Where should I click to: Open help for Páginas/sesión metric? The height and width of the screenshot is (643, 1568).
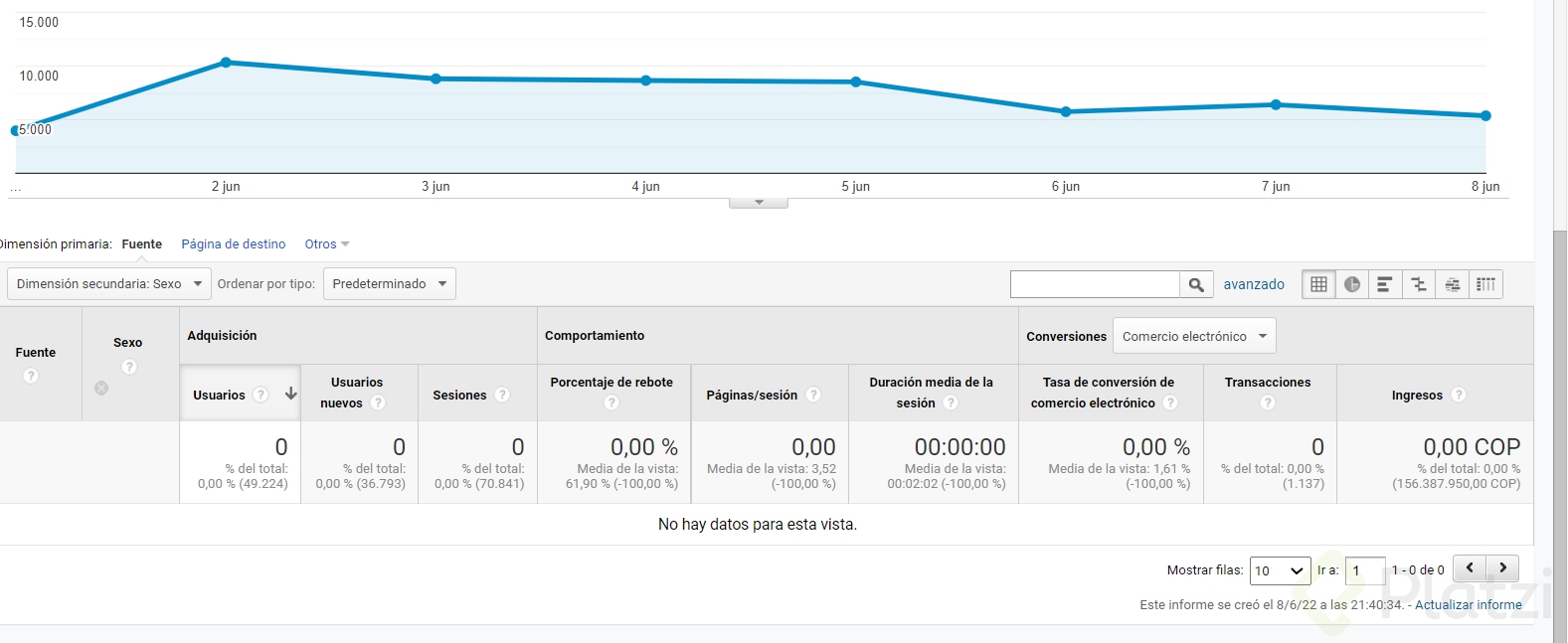pos(813,395)
